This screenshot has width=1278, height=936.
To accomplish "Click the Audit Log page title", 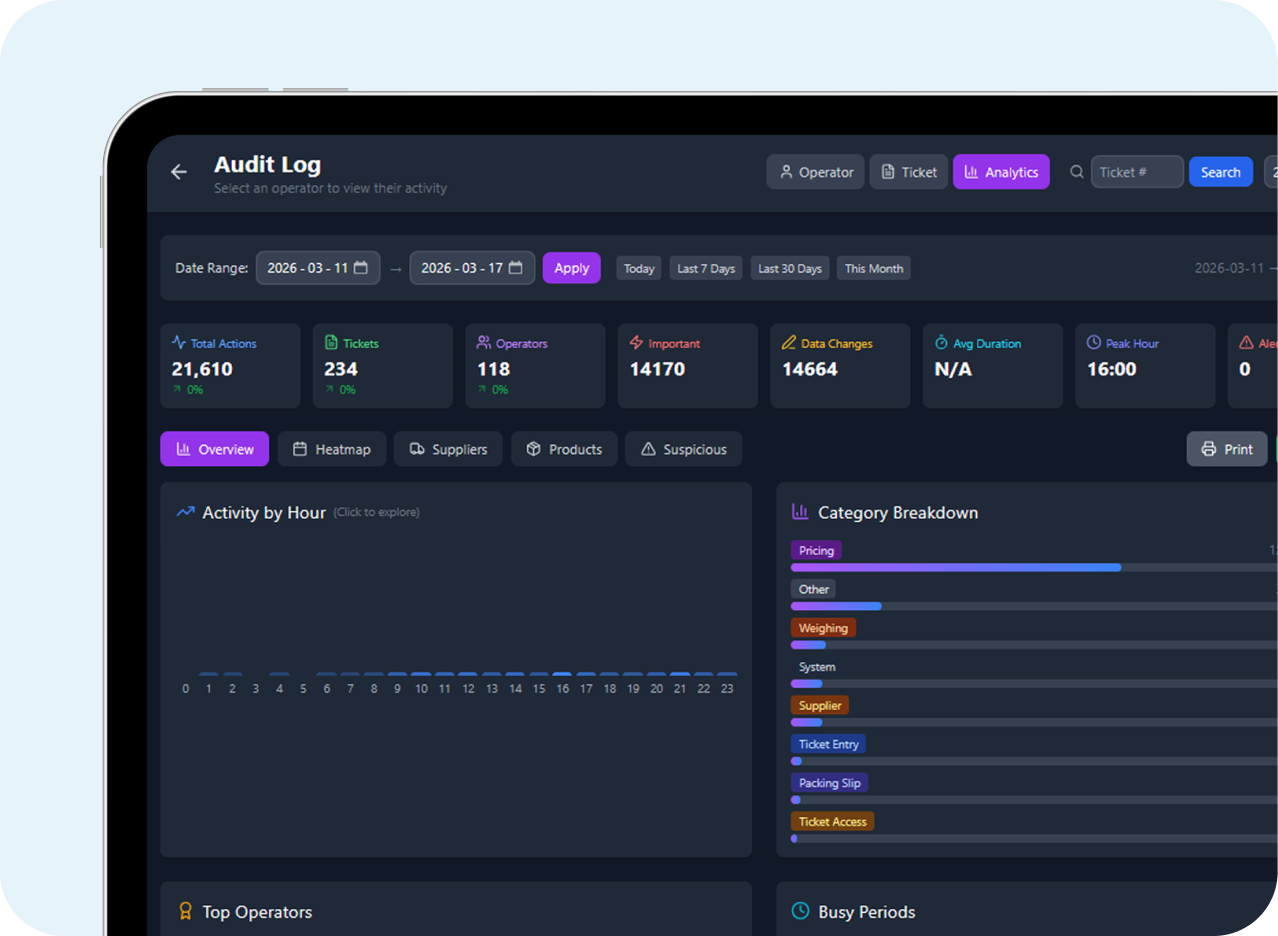I will [x=268, y=165].
